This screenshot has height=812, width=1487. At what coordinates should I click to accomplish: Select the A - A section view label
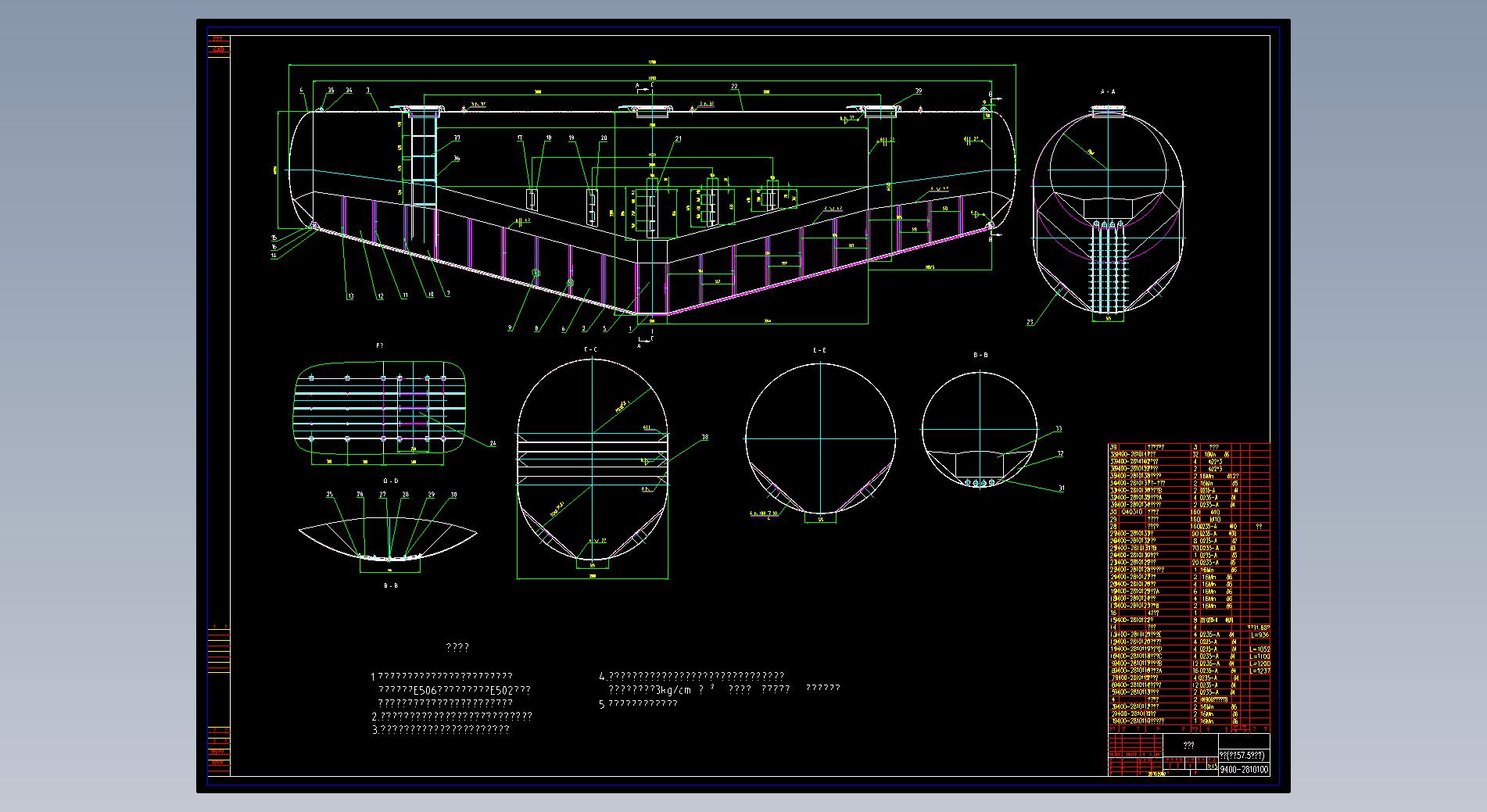point(1108,91)
